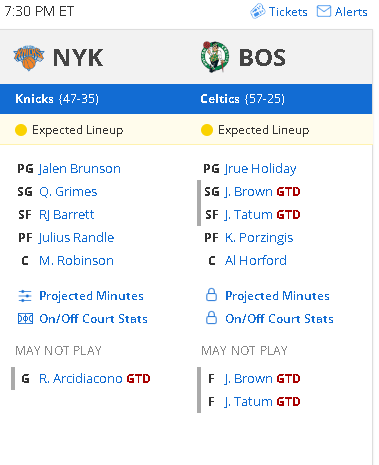Open Jrue Holiday's player page
This screenshot has width=379, height=465.
pyautogui.click(x=260, y=169)
